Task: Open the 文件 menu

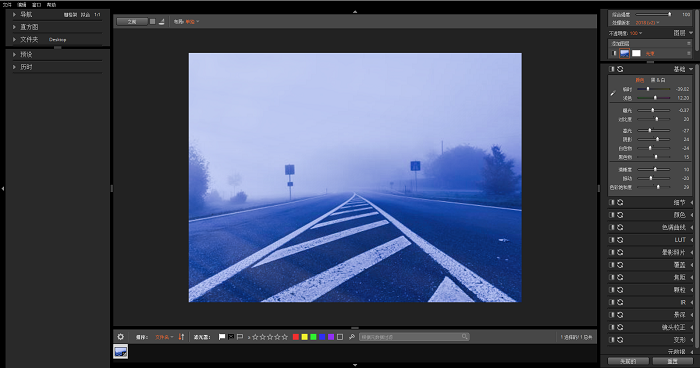Action: click(7, 4)
